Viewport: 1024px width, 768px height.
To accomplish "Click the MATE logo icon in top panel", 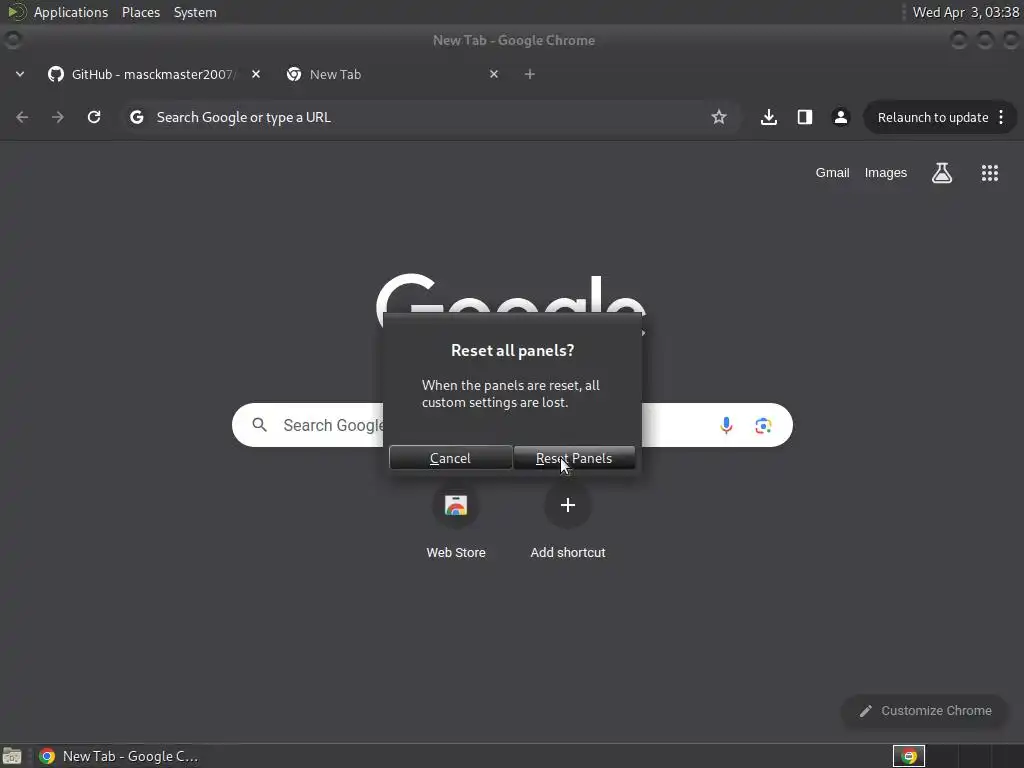I will pos(16,12).
